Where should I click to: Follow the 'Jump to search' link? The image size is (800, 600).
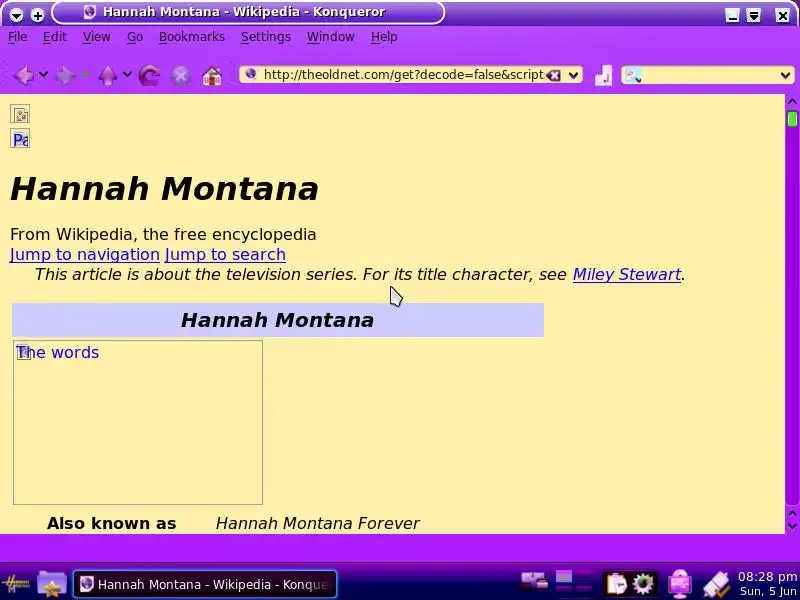pyautogui.click(x=225, y=255)
